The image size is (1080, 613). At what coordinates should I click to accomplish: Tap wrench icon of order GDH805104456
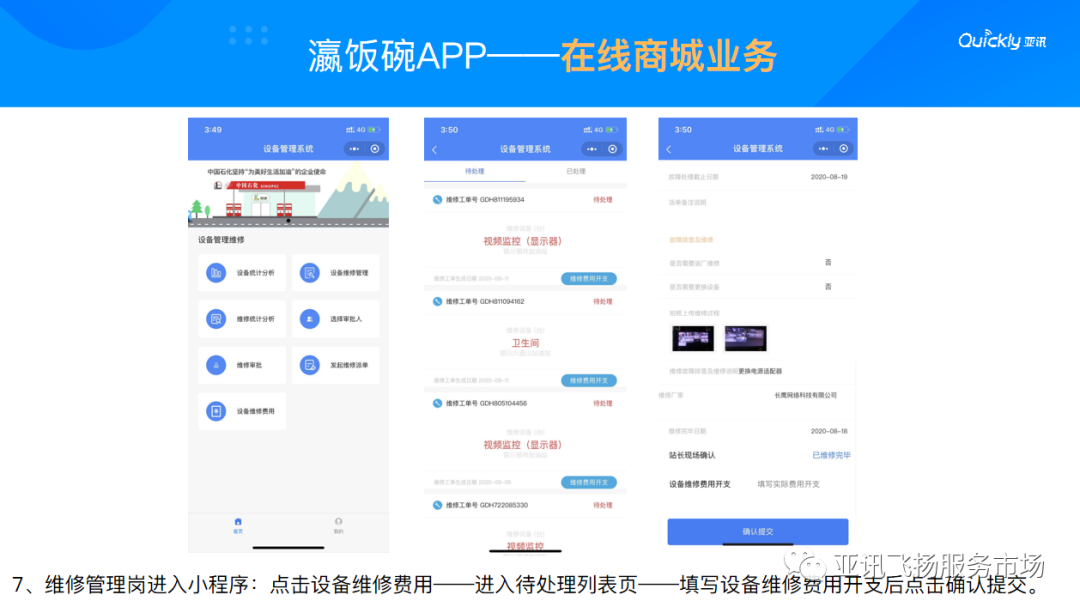[437, 404]
